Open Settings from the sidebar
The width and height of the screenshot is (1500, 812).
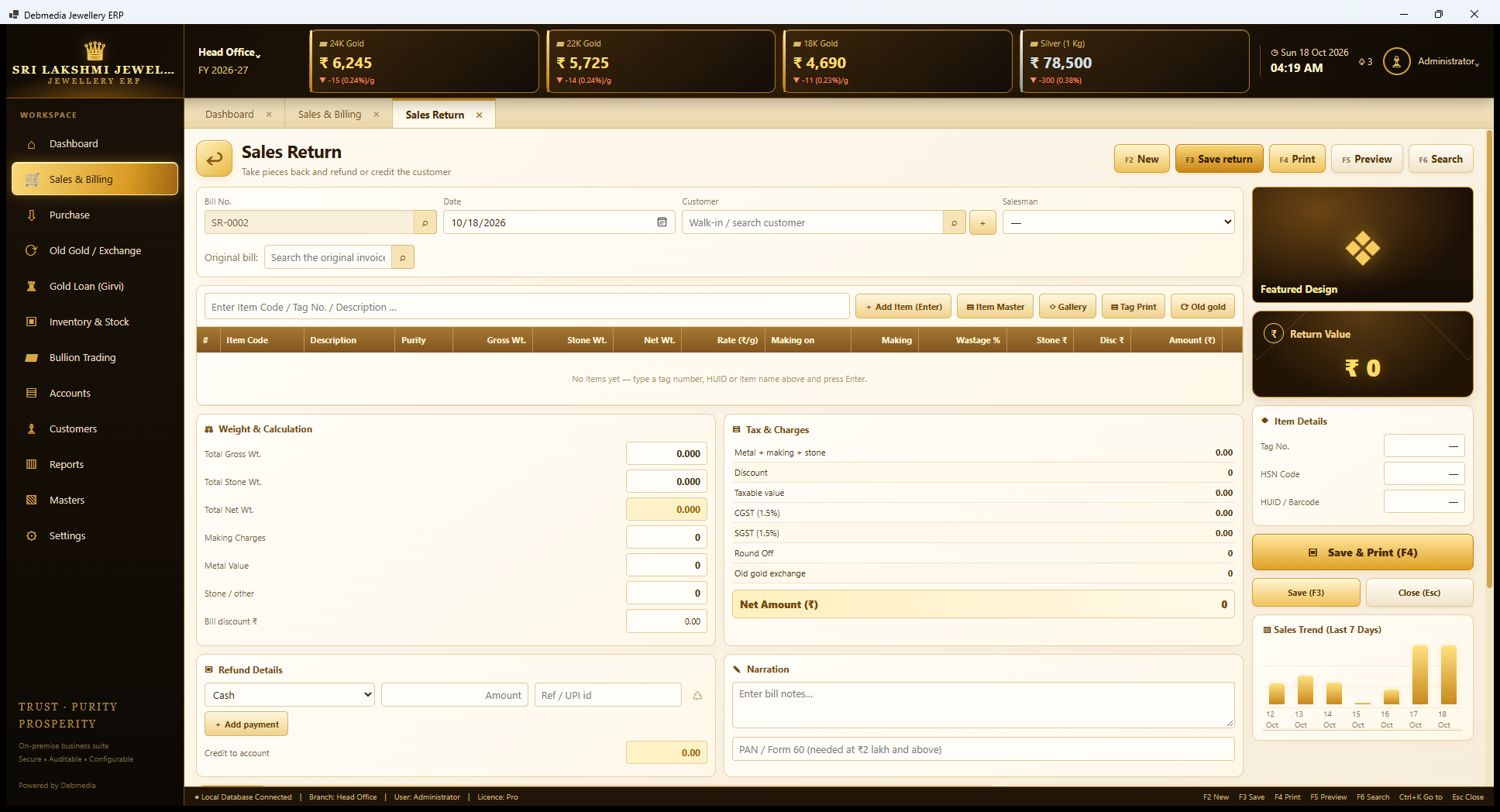[95, 535]
